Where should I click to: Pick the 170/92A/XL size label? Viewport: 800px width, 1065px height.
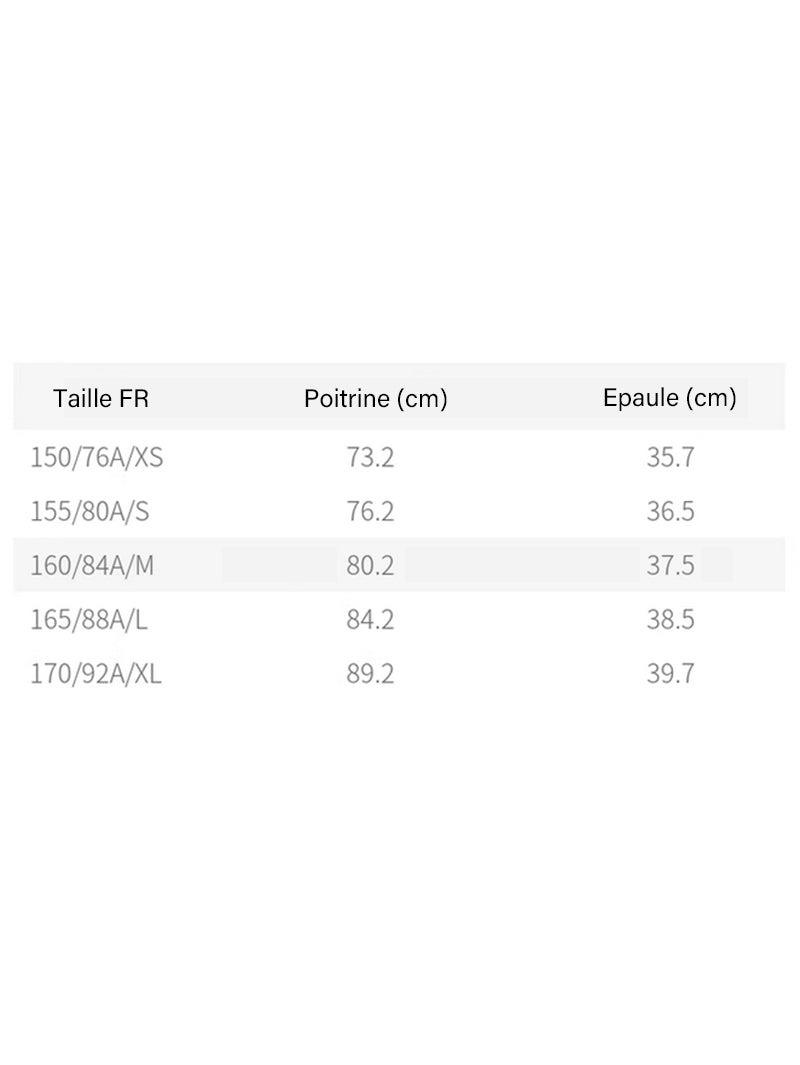point(96,674)
